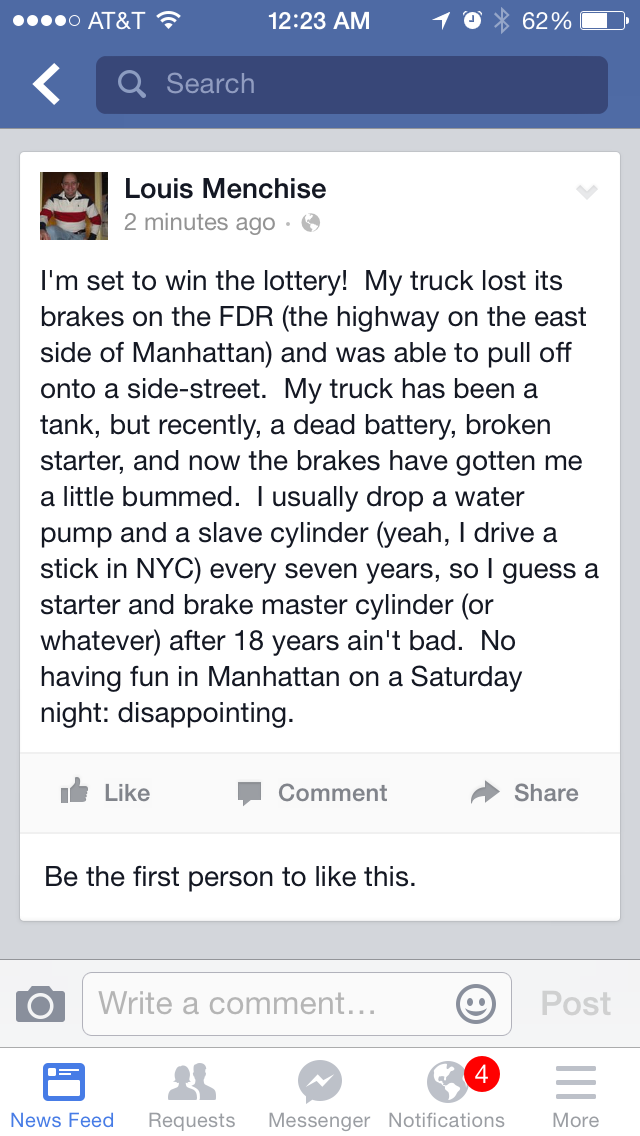This screenshot has width=640, height=1136.
Task: Open the More menu tab
Action: pos(575,1096)
